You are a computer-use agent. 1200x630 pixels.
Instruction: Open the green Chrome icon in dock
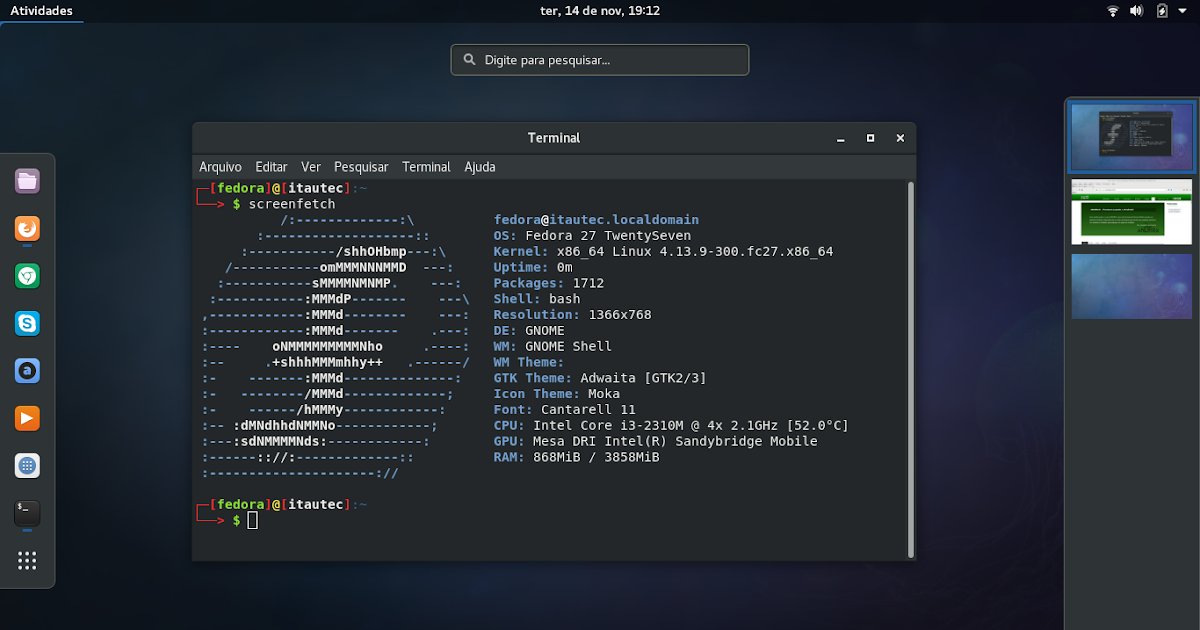click(x=27, y=276)
